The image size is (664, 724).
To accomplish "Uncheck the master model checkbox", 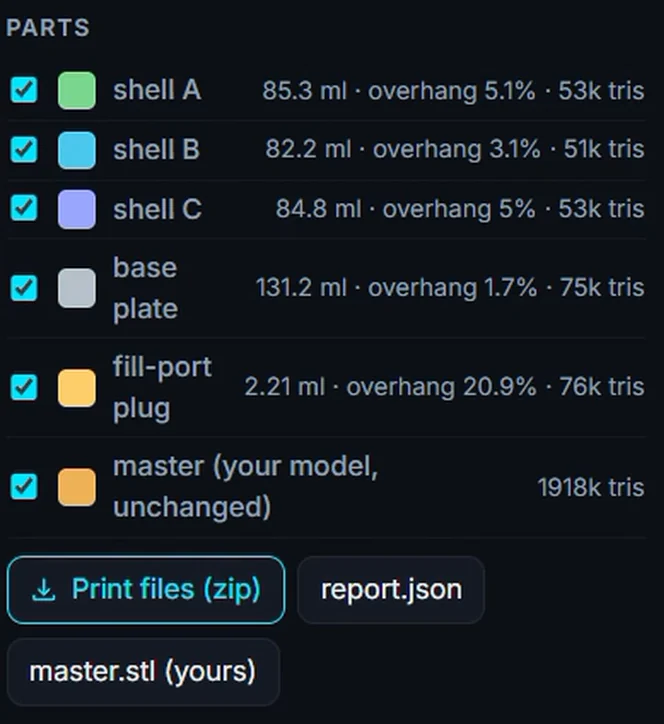I will (24, 486).
